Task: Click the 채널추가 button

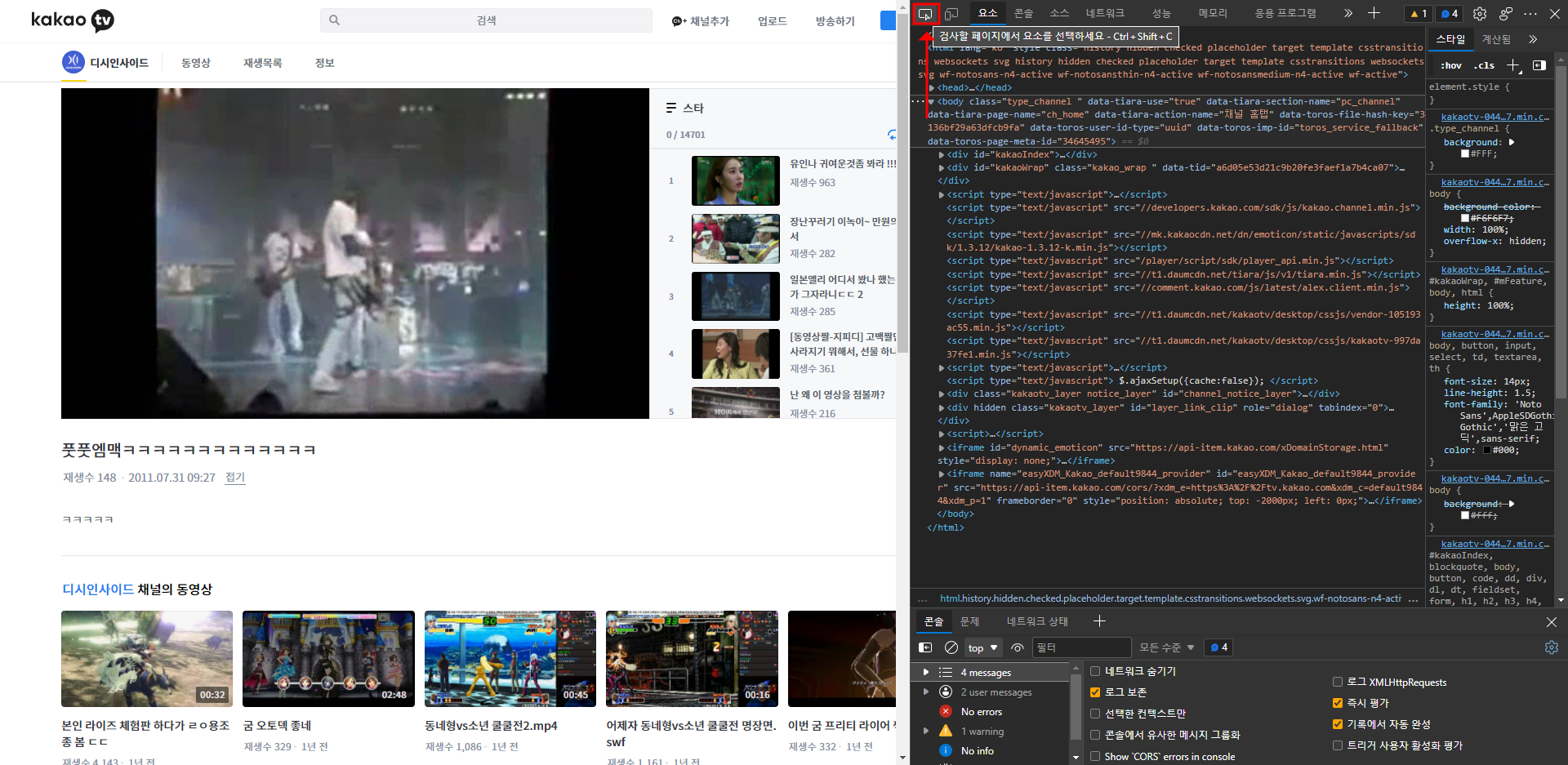Action: click(701, 21)
